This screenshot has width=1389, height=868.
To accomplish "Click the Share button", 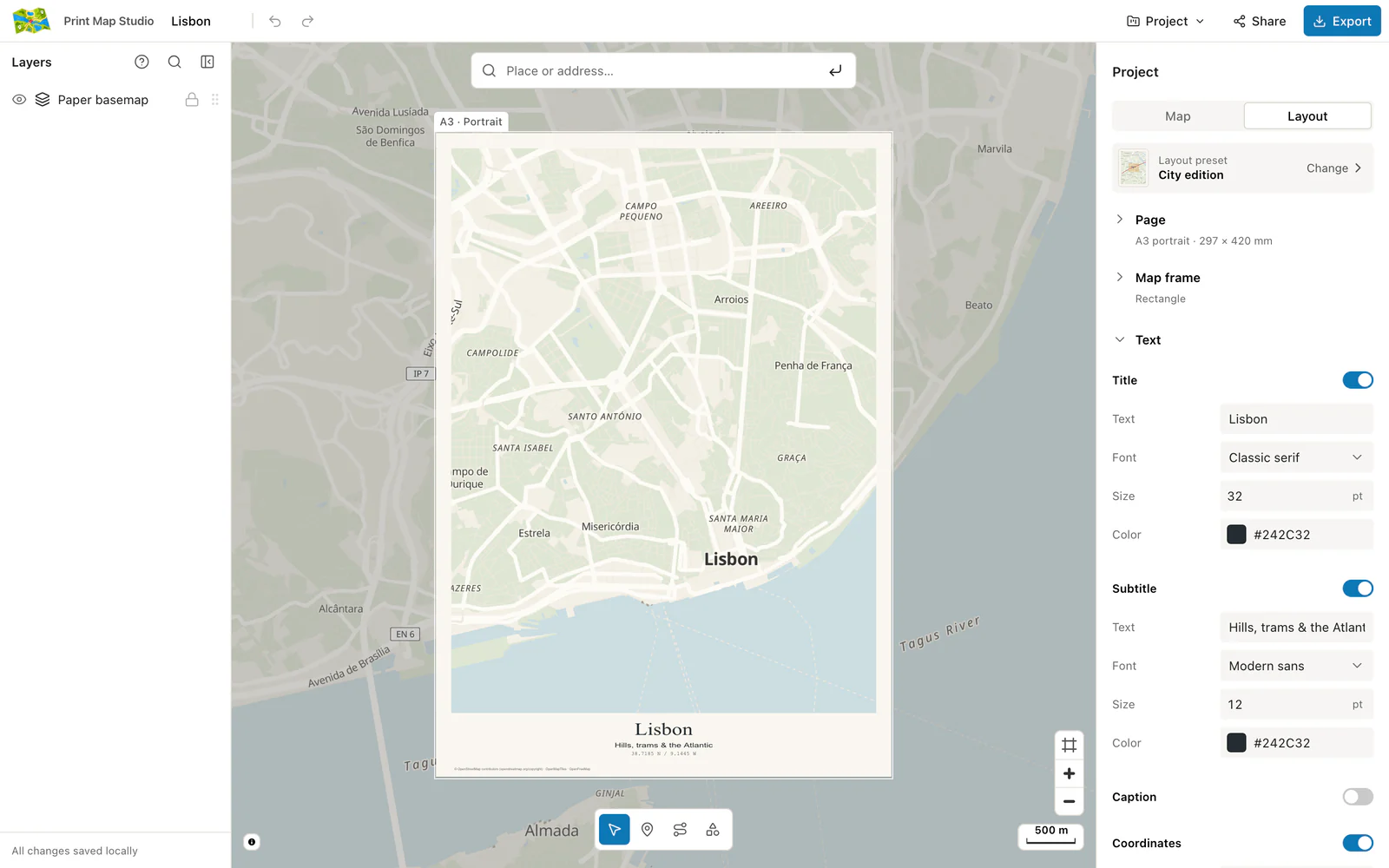I will tap(1260, 21).
